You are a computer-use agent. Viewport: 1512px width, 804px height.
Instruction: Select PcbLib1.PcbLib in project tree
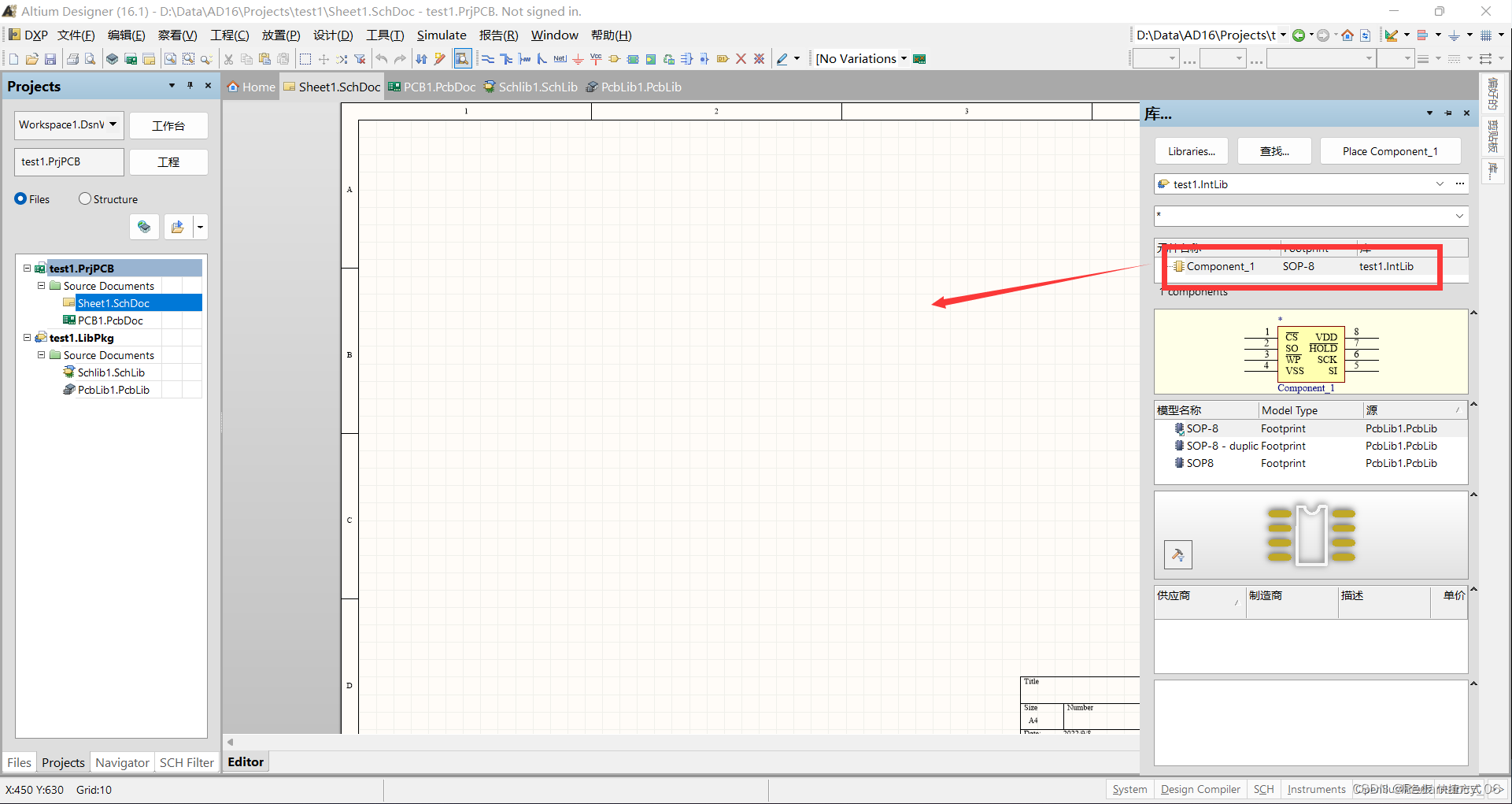click(x=113, y=390)
